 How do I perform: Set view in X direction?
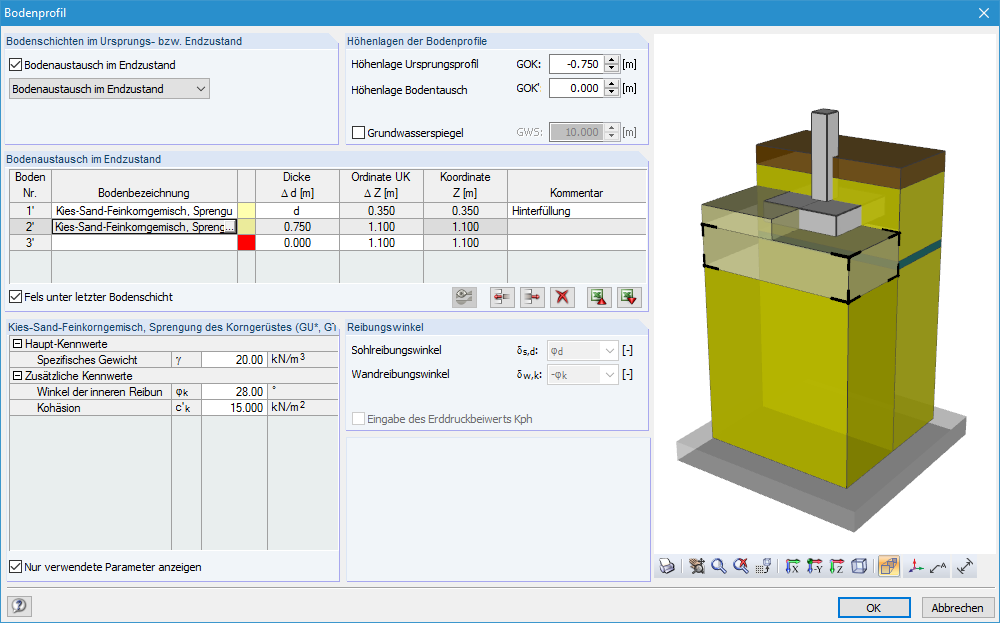pyautogui.click(x=793, y=566)
